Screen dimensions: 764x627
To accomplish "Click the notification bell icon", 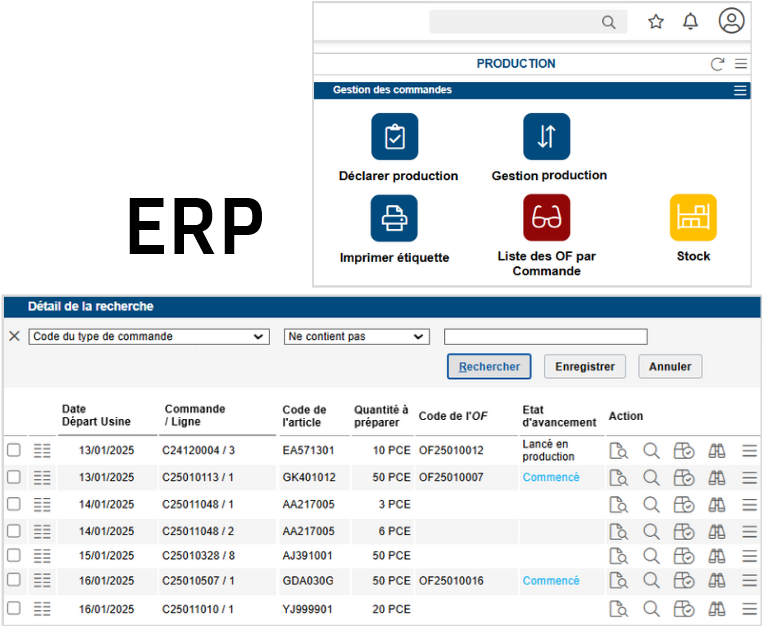I will tap(690, 21).
